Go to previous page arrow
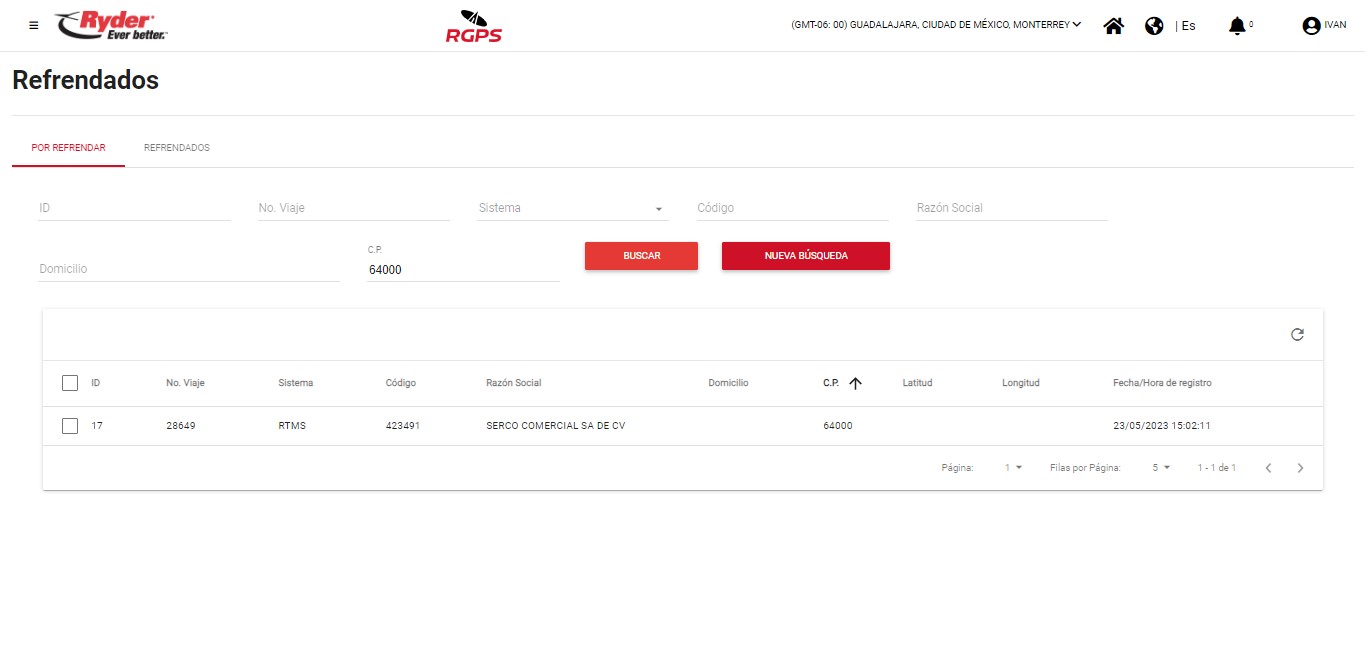The width and height of the screenshot is (1365, 656). click(x=1268, y=468)
